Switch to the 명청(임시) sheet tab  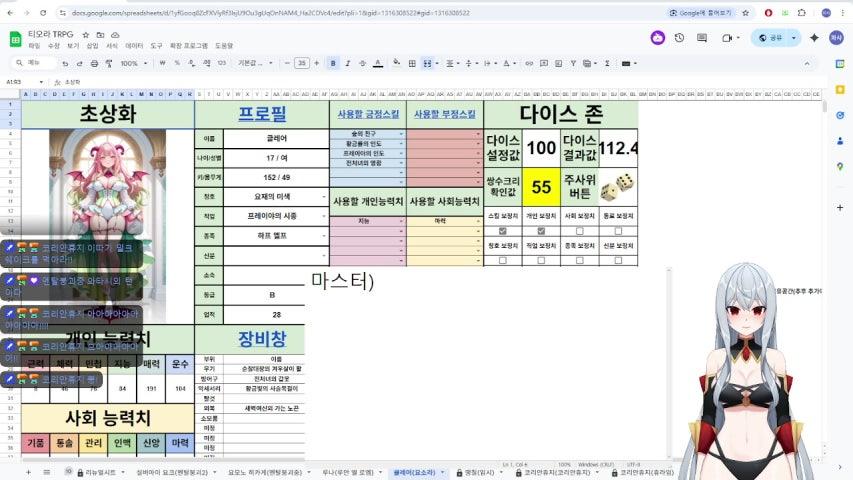479,472
